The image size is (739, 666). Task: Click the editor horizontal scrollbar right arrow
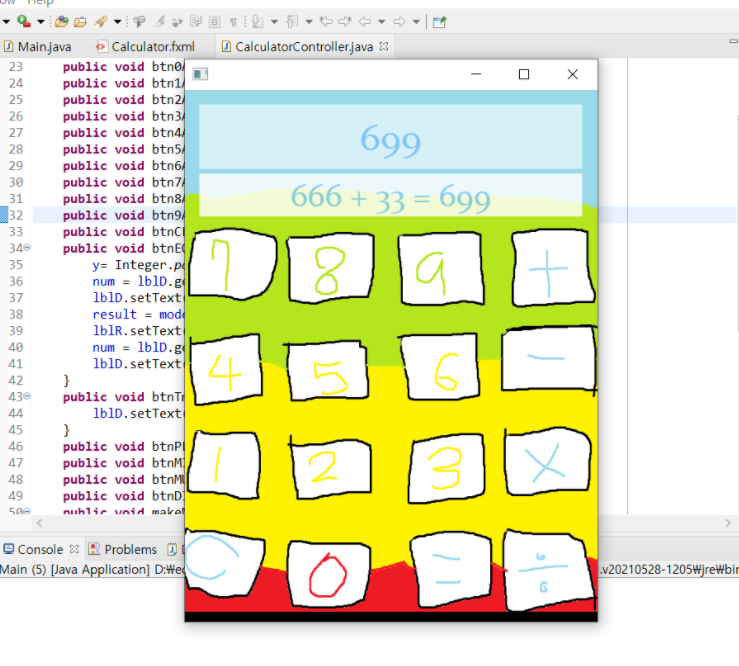pyautogui.click(x=728, y=523)
